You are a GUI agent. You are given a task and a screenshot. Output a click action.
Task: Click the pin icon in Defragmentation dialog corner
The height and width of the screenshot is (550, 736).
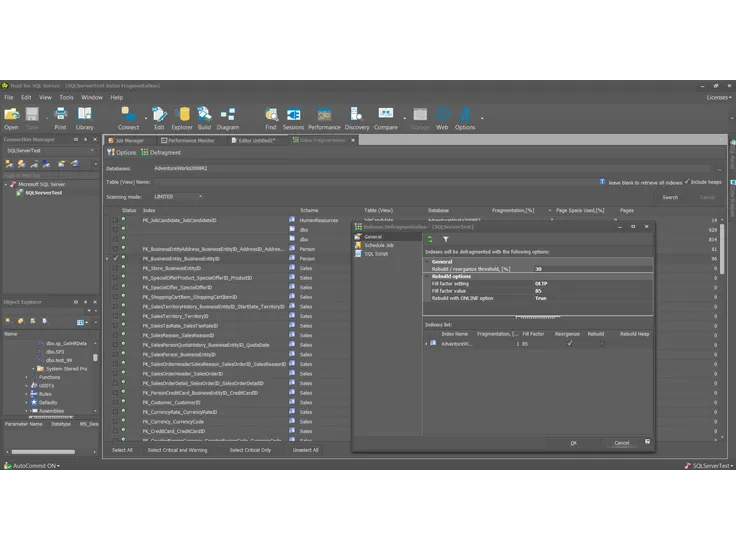click(647, 442)
